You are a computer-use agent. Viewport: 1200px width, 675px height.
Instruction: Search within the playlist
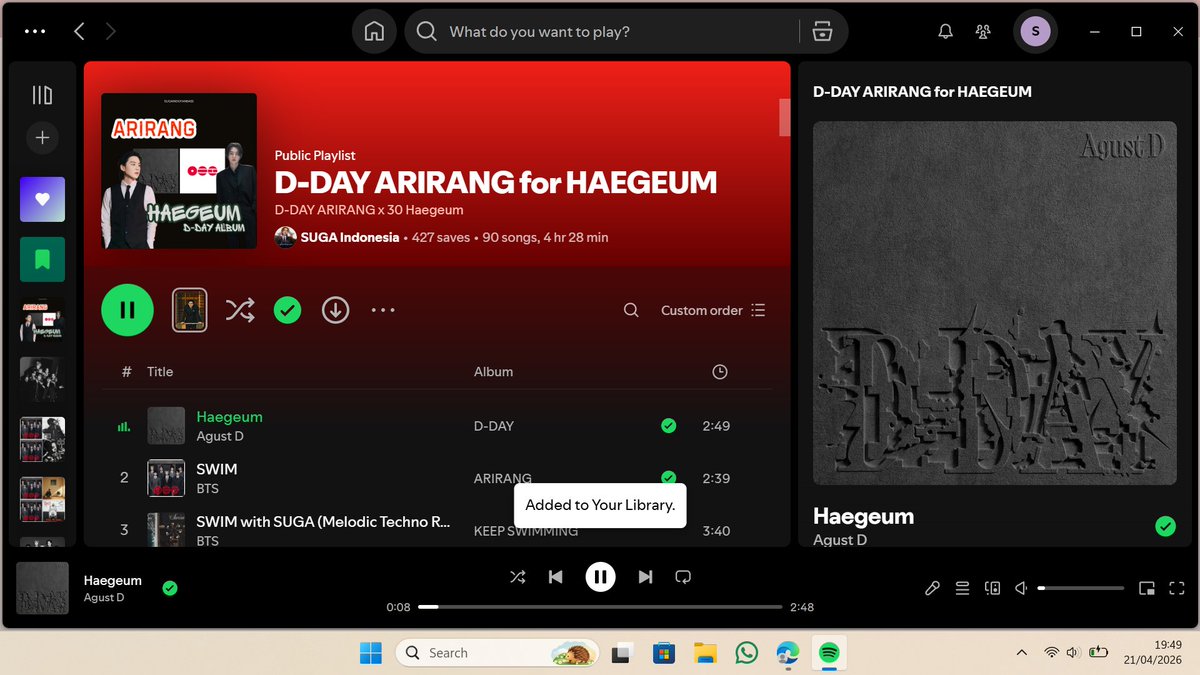click(x=631, y=310)
